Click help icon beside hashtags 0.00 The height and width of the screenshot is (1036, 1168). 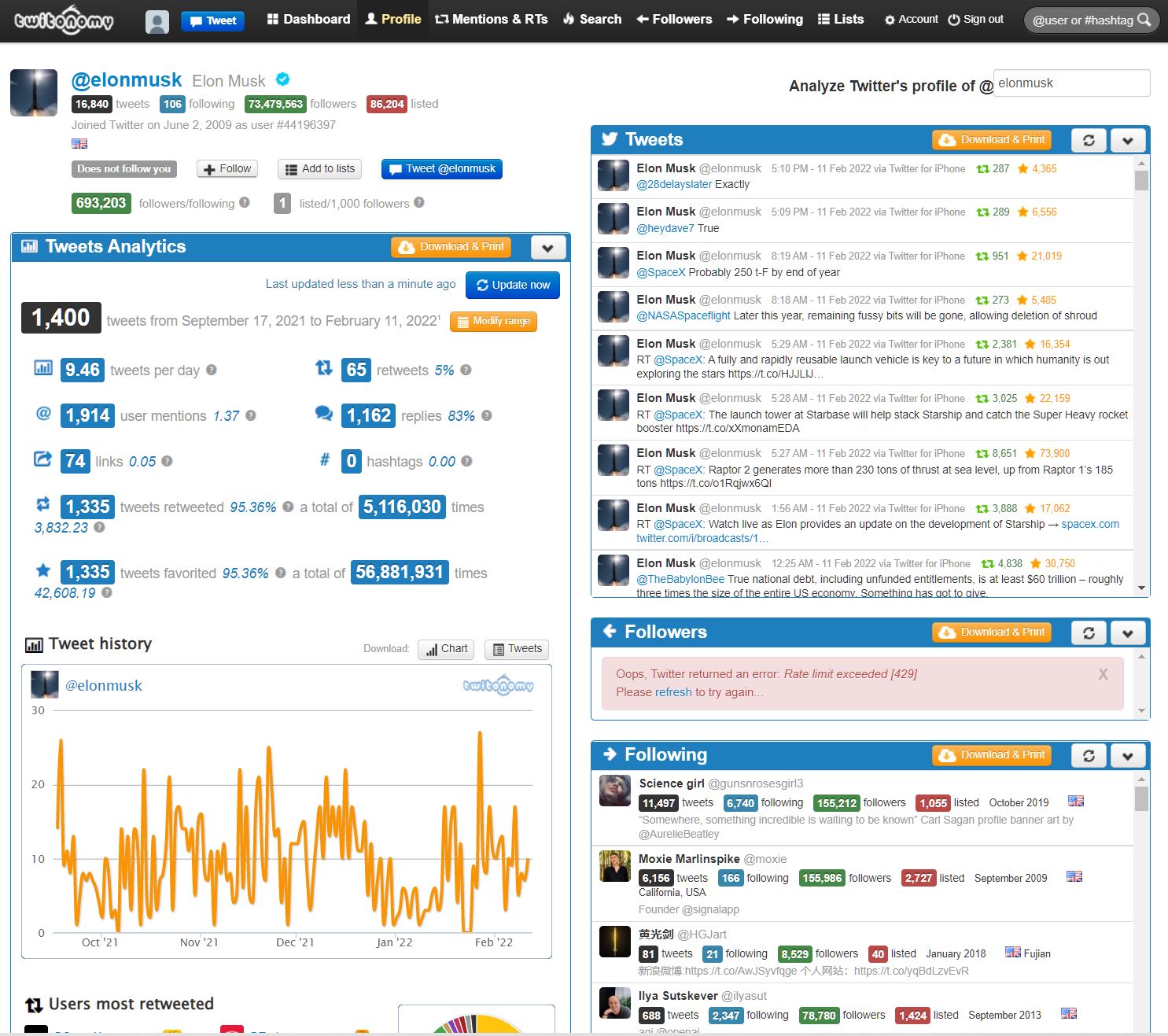click(x=466, y=461)
